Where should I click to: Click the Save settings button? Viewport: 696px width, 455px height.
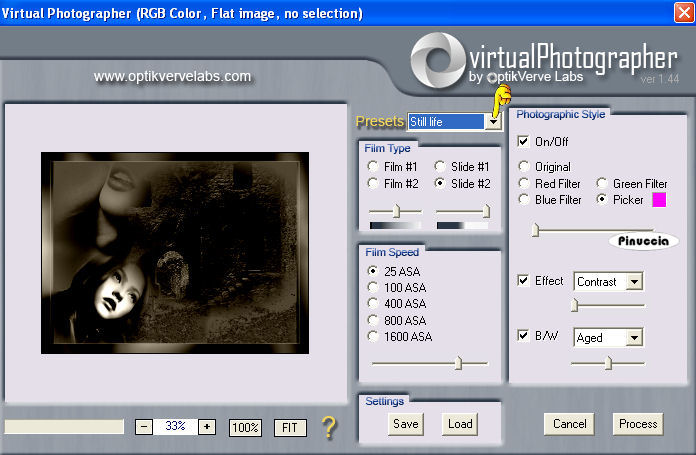pos(406,424)
